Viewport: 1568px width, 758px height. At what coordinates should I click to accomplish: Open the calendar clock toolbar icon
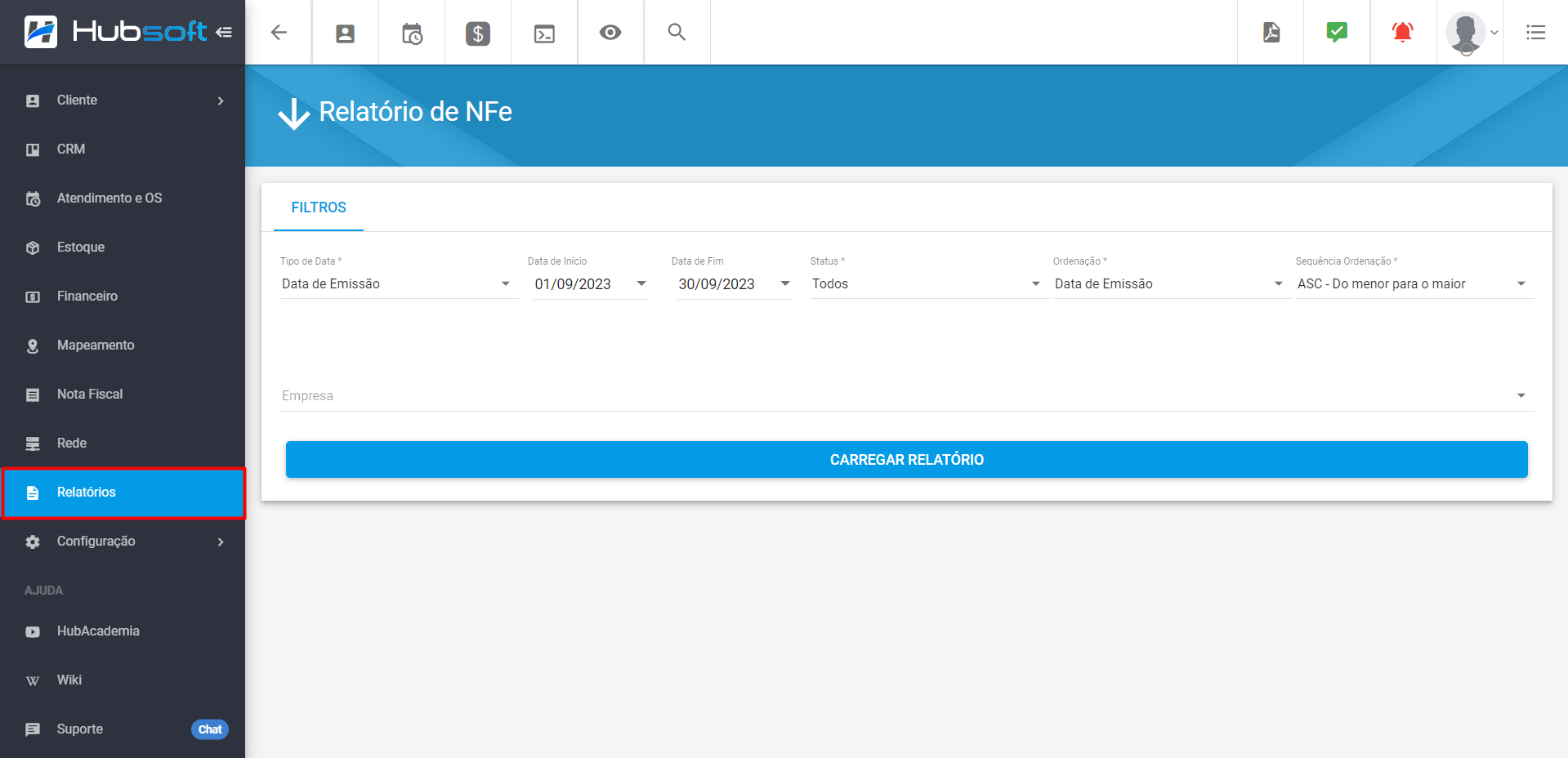click(x=412, y=33)
